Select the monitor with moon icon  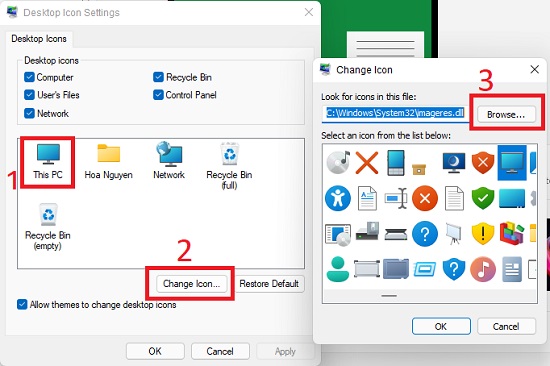454,163
